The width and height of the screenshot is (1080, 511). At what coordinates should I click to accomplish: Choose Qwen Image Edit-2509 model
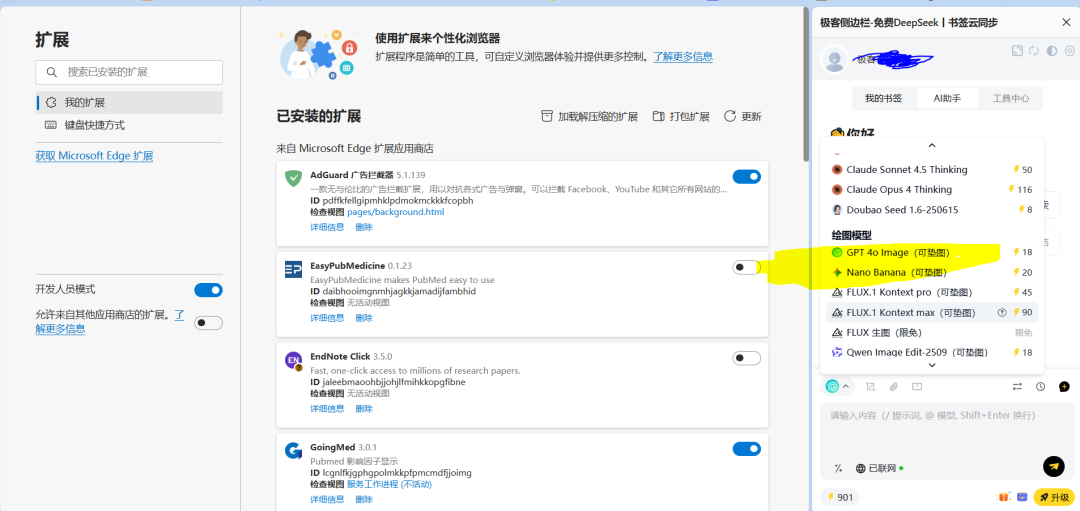point(932,353)
